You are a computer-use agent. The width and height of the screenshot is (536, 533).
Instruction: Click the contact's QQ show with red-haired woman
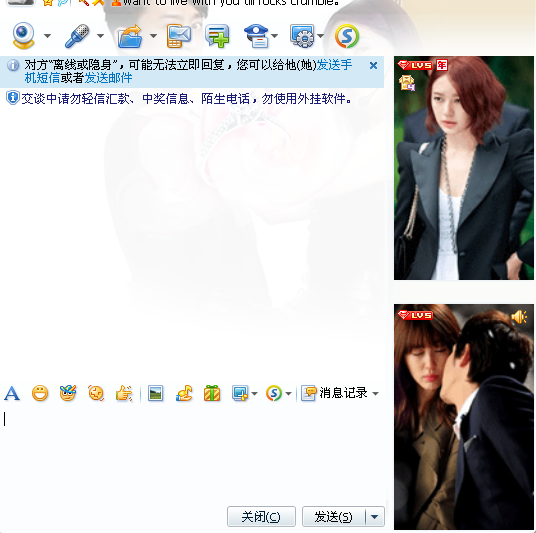point(464,168)
